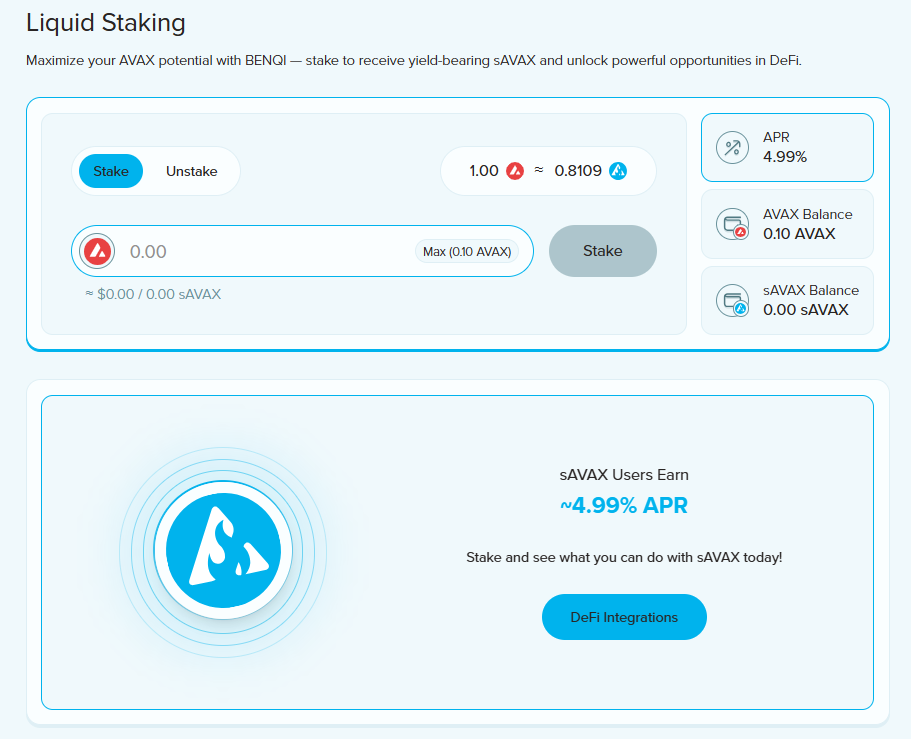
Task: Select the Stake tab
Action: click(x=111, y=171)
